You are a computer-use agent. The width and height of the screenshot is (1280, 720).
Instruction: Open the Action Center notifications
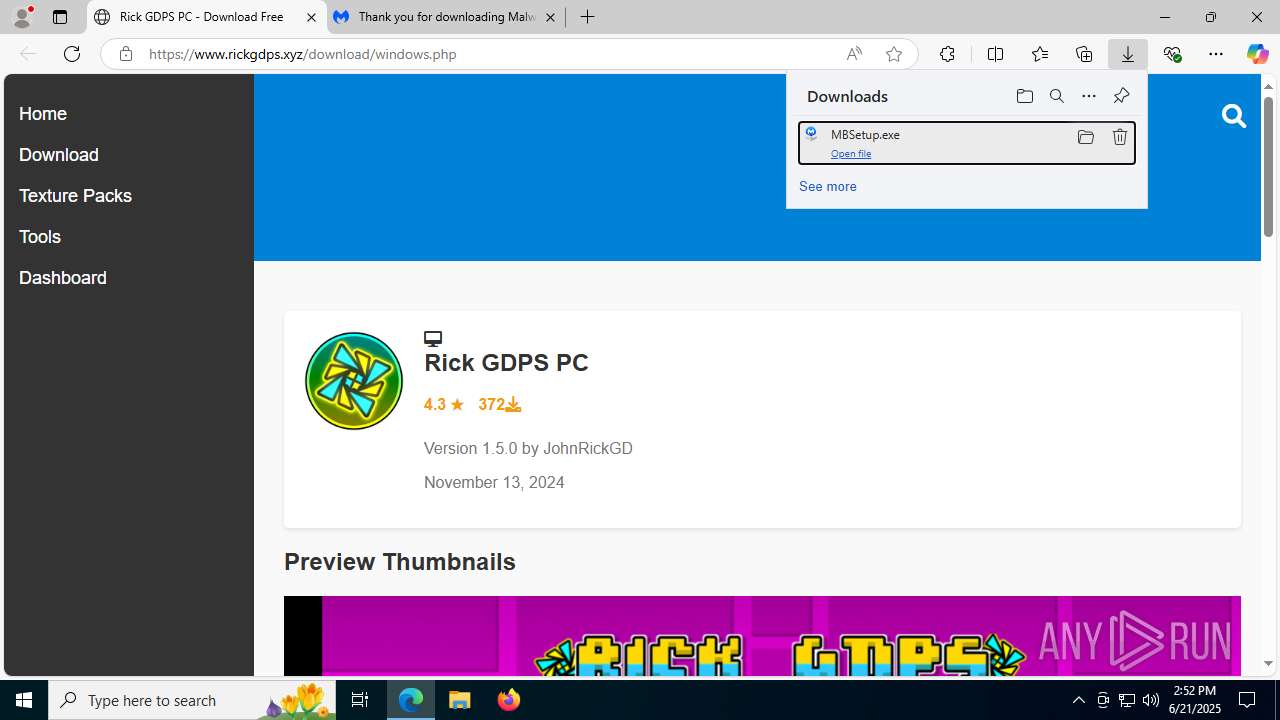coord(1248,700)
